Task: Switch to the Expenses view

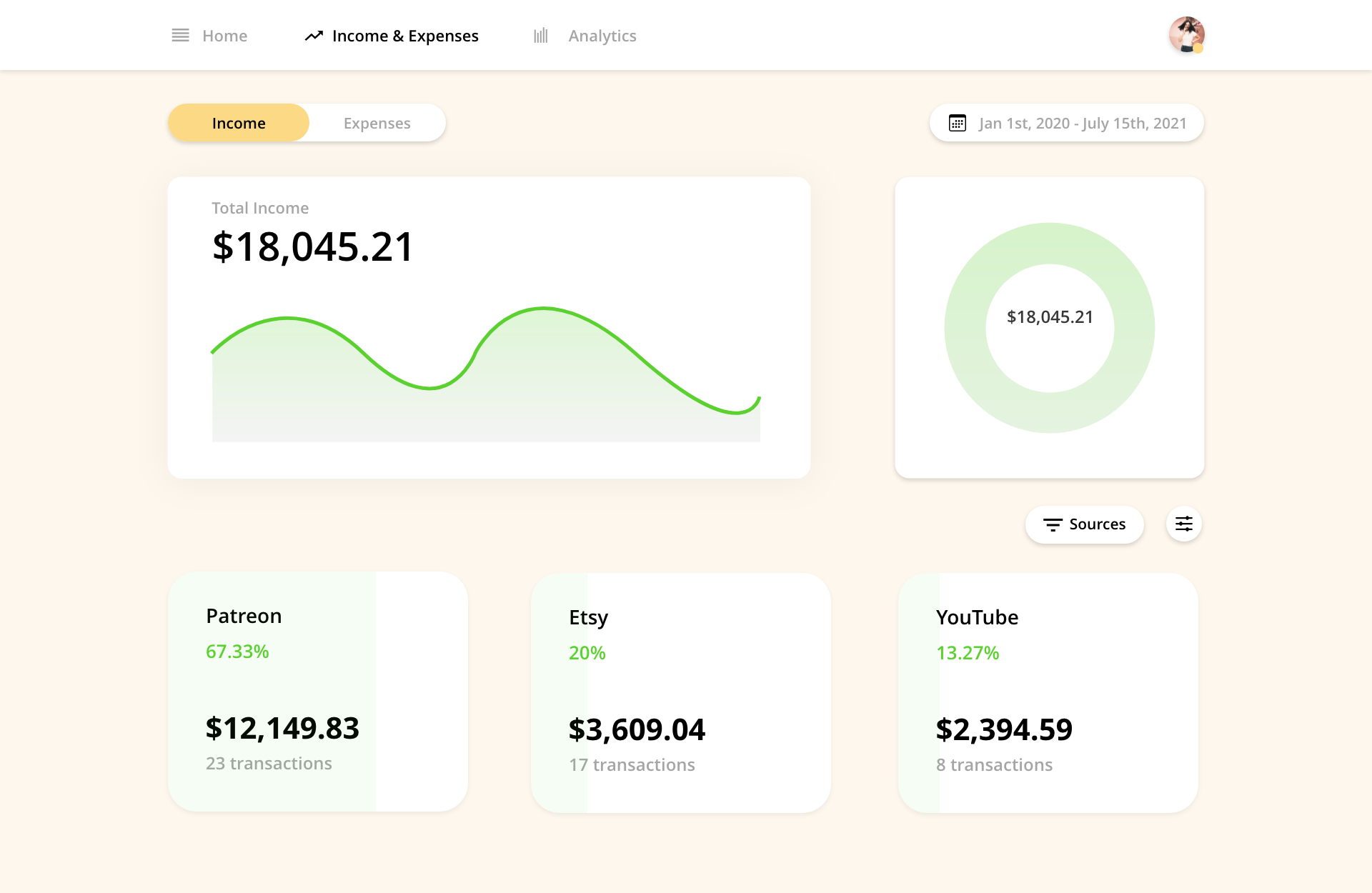Action: point(377,122)
